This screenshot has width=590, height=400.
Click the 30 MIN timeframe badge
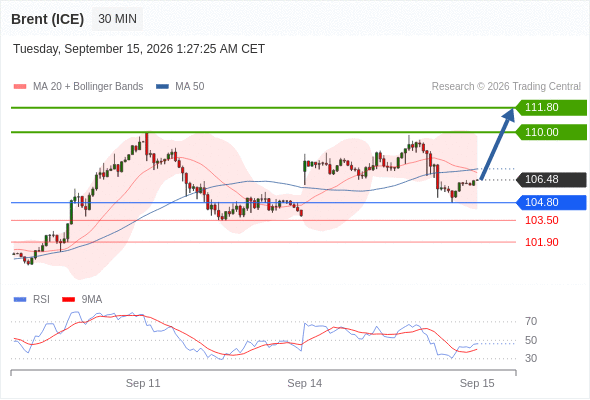(117, 18)
